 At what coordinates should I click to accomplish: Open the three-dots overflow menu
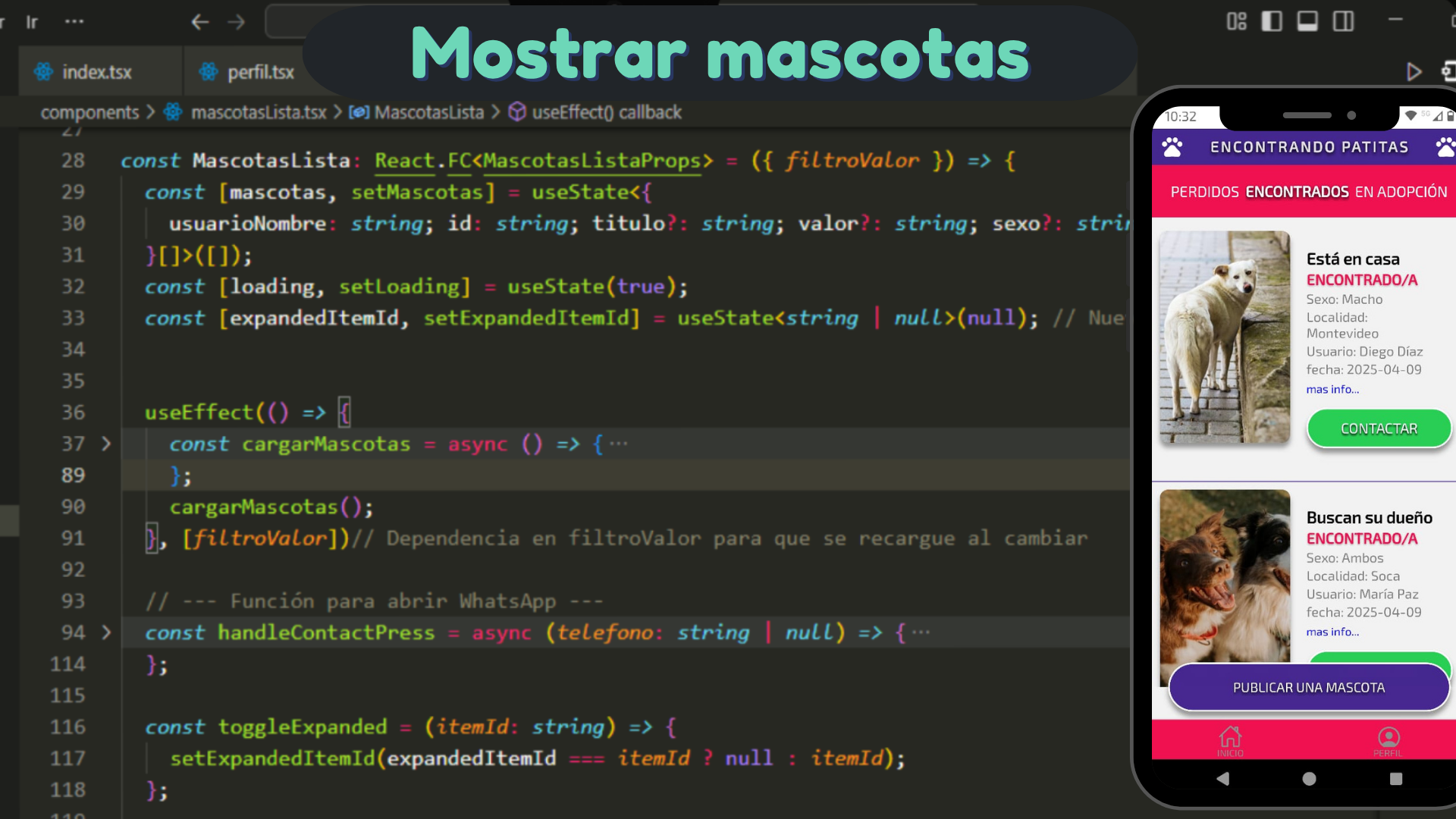coord(74,21)
